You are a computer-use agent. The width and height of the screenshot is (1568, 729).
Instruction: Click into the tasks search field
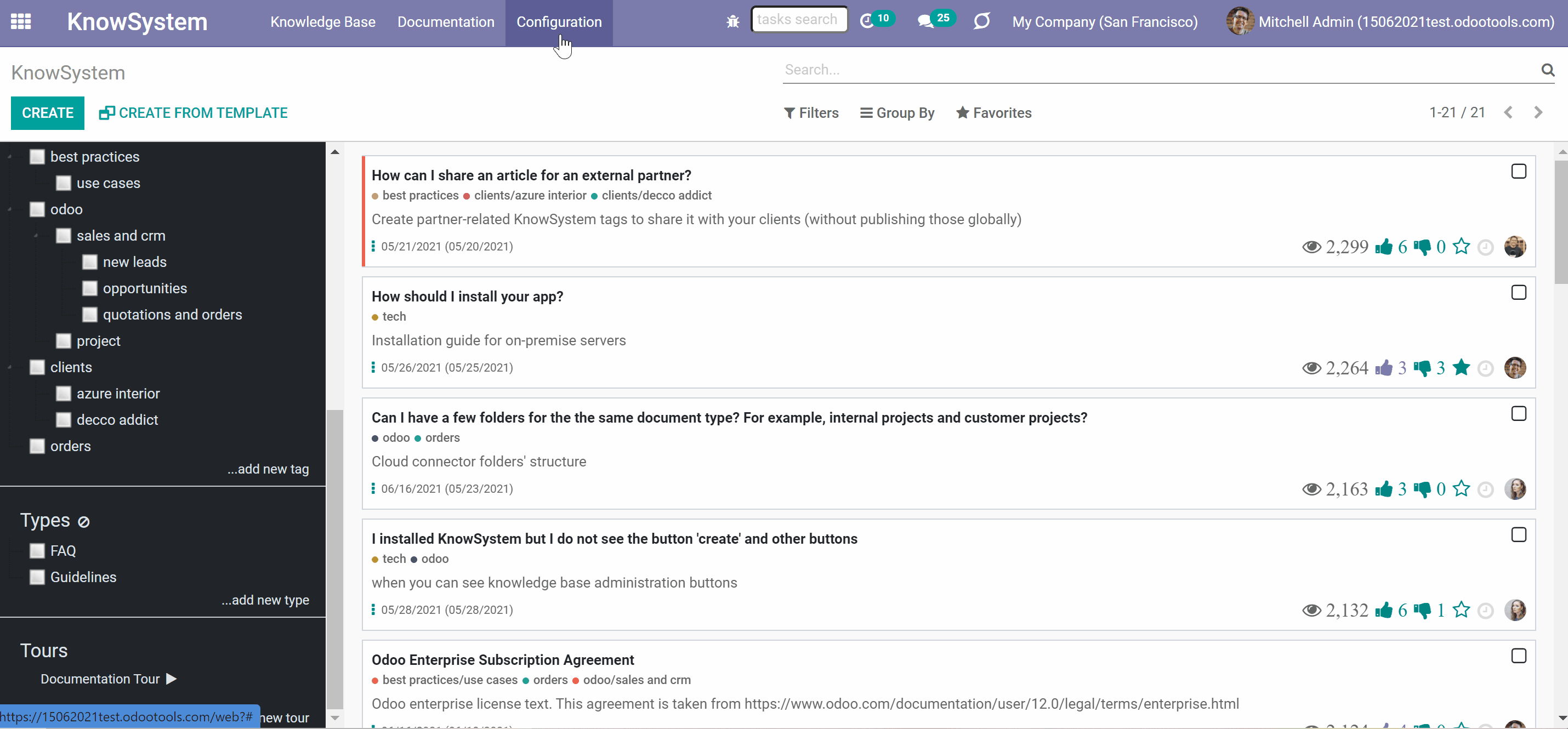click(799, 20)
